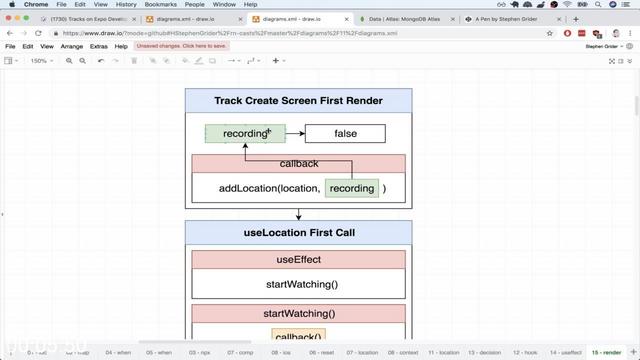Switch to MongoDB Atlas browser tab
The image size is (640, 360).
coord(407,19)
